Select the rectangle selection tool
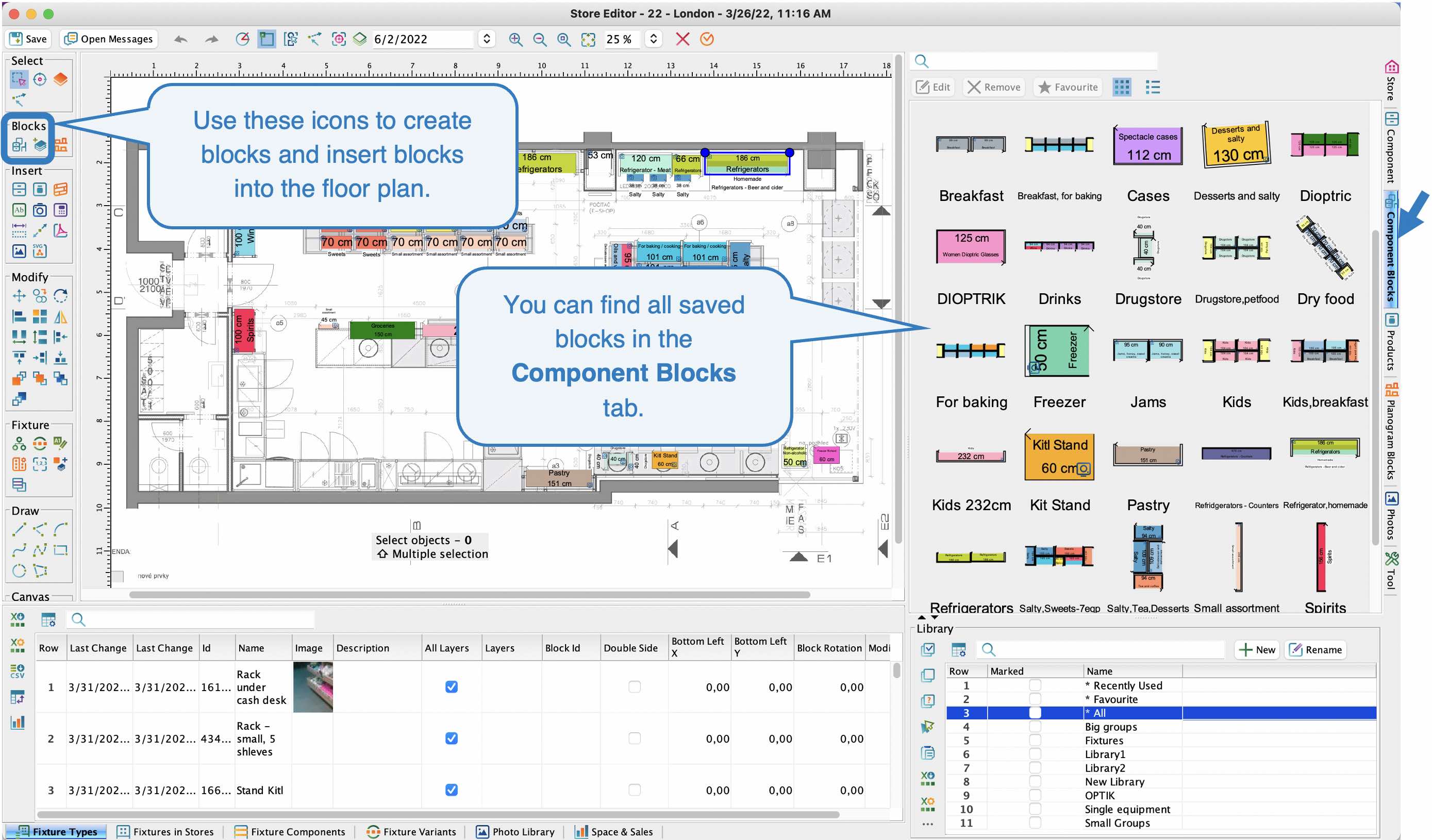Screen dimensions: 1432x840 point(19,79)
